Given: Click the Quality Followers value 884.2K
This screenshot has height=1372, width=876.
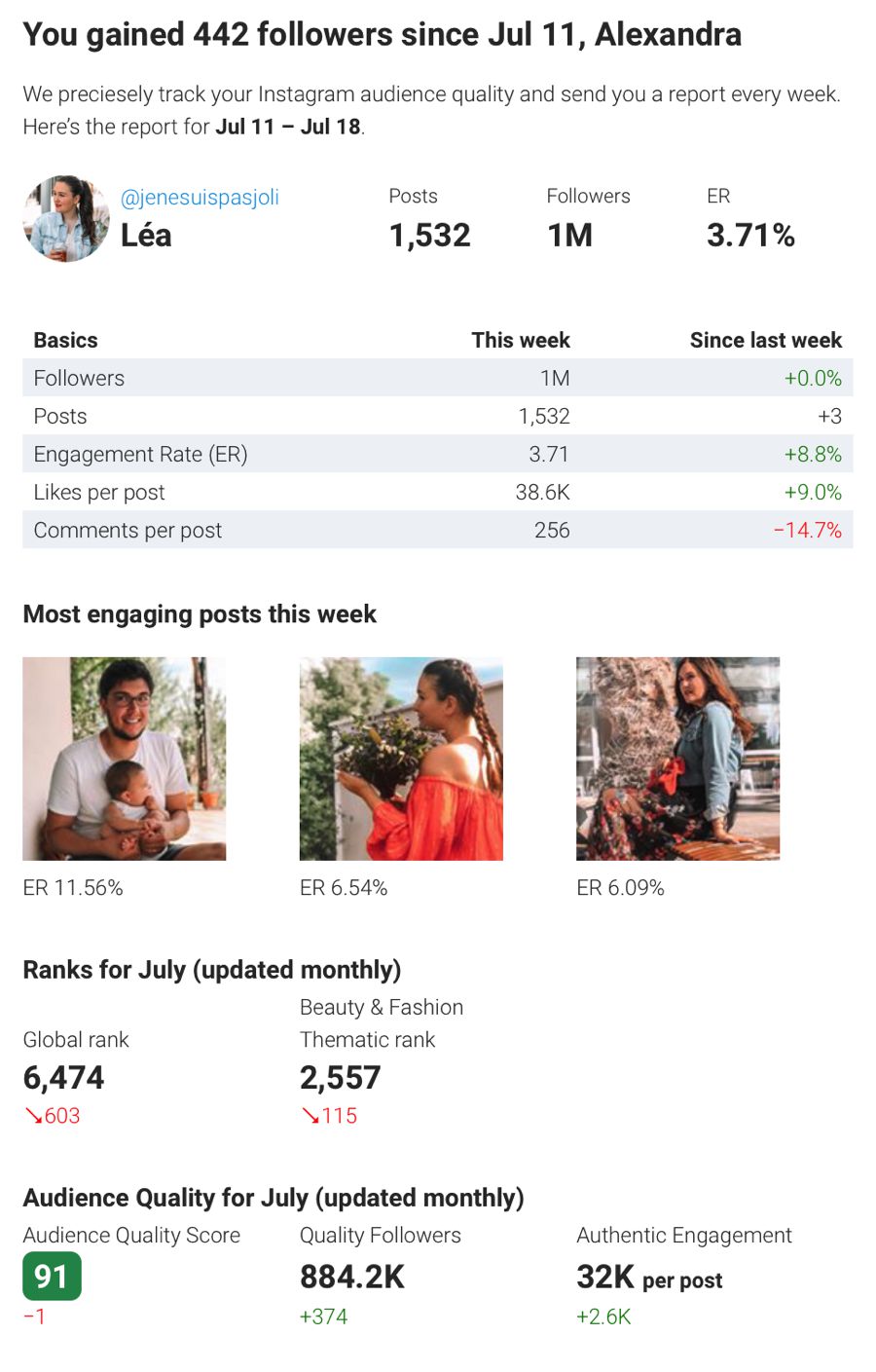Looking at the screenshot, I should point(352,1277).
